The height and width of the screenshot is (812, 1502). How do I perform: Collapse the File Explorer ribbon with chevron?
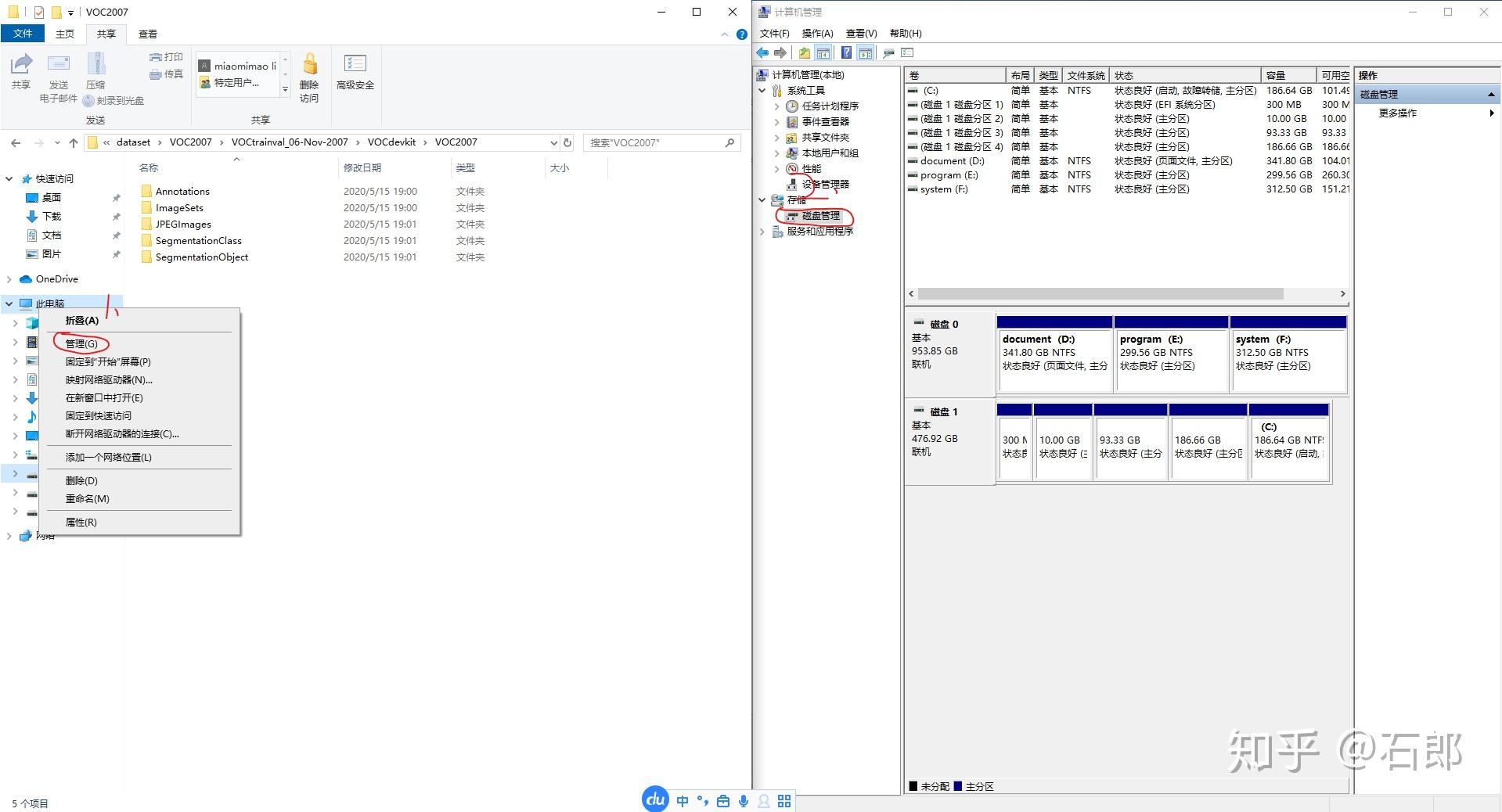tap(724, 34)
